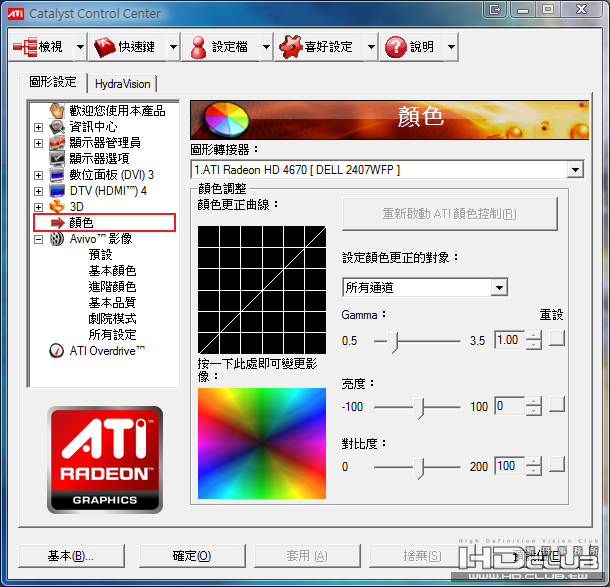Click the contrast value field showing 100

(509, 466)
